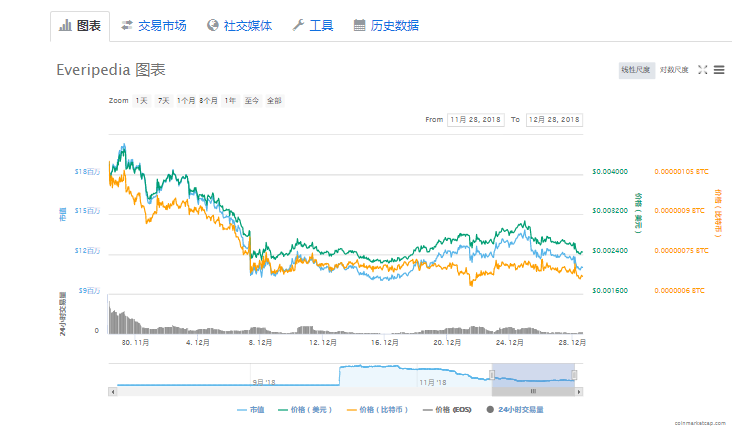Click the highlighted navigator selection window
The image size is (751, 442).
tap(533, 375)
